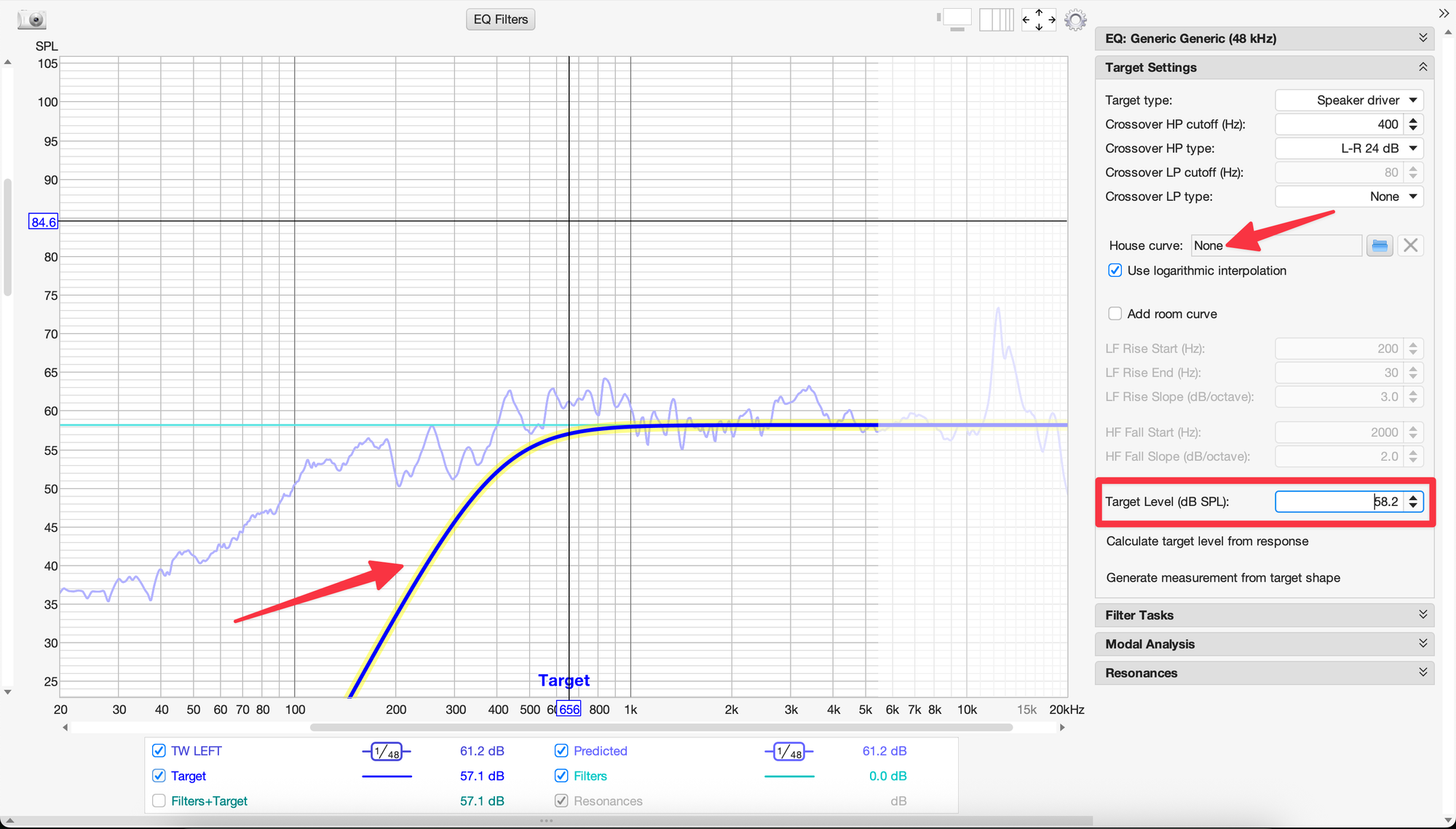Clear house curve with X icon
Image resolution: width=1456 pixels, height=829 pixels.
[1410, 246]
